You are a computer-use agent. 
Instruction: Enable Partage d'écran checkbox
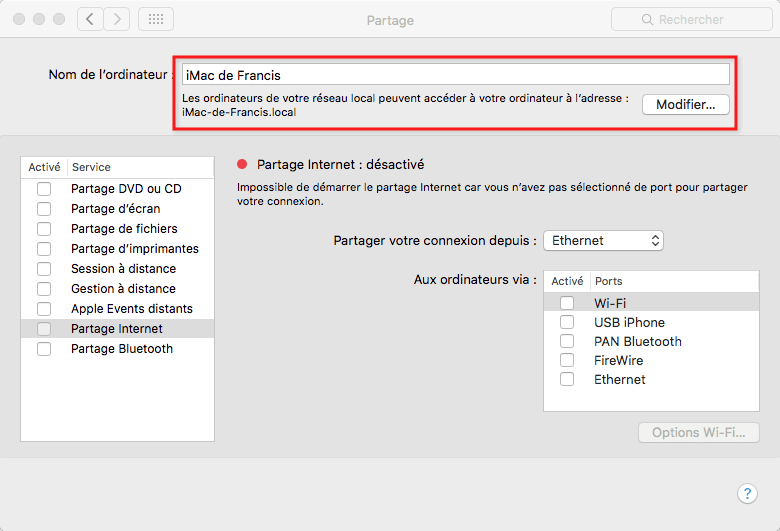pyautogui.click(x=44, y=209)
